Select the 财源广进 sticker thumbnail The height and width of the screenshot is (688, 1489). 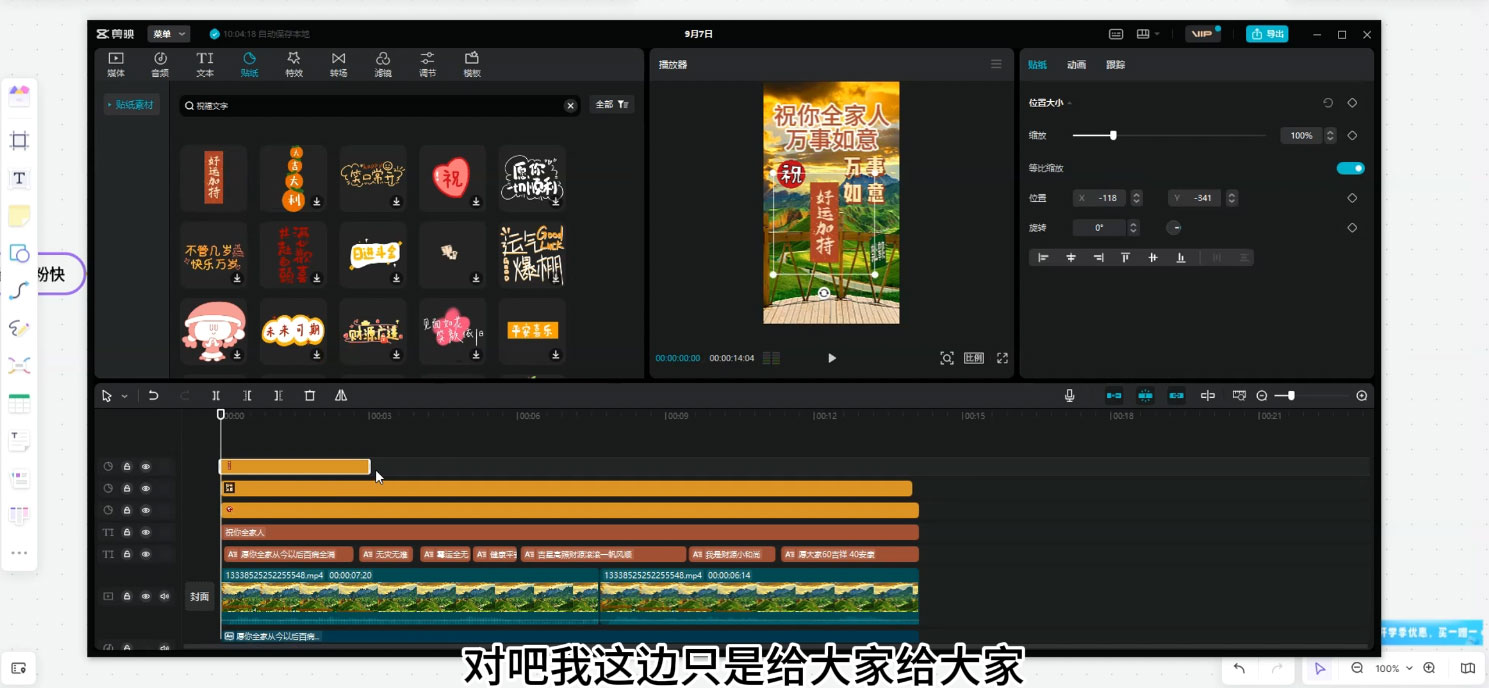(x=372, y=328)
